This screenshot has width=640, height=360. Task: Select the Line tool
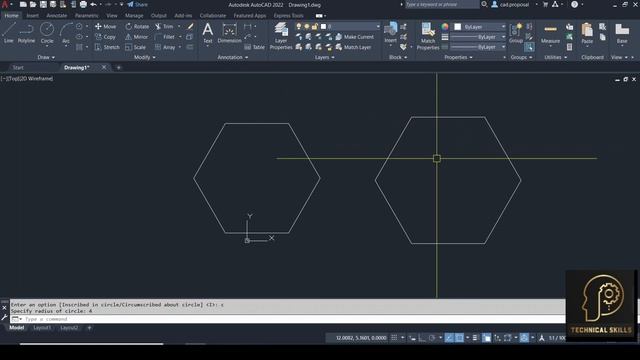(x=9, y=33)
